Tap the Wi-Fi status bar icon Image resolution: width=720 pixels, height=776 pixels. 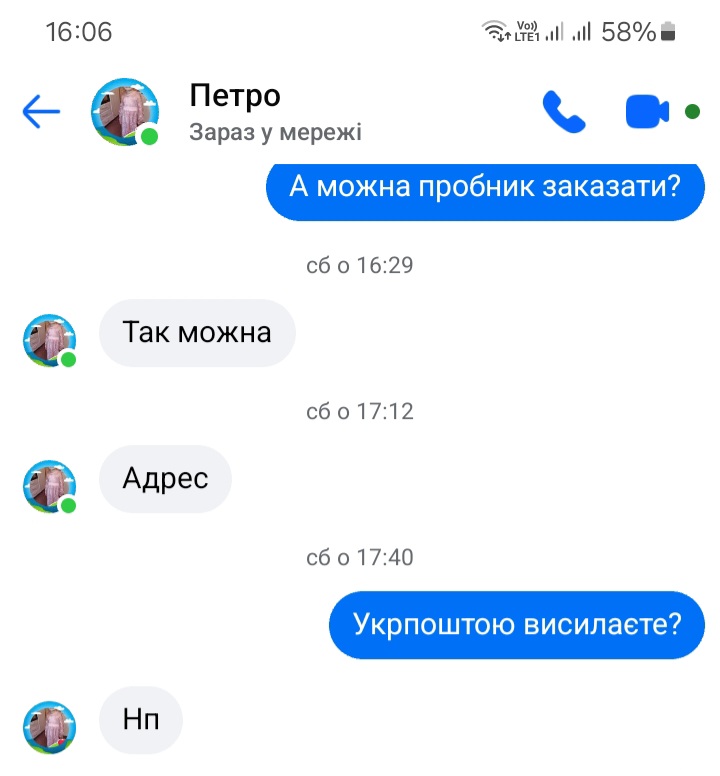[x=496, y=31]
